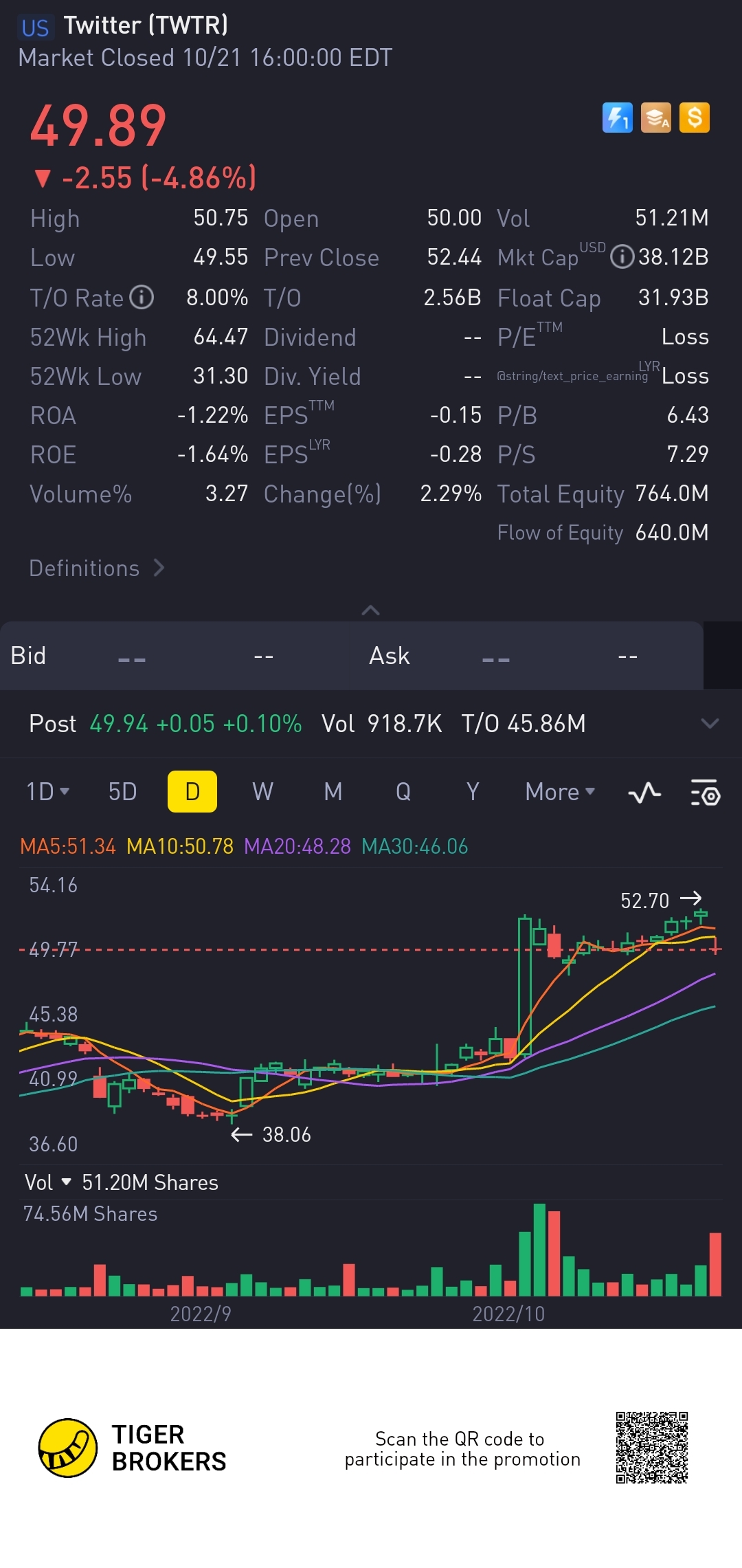Open the Mkt Cap info icon
Viewport: 742px width, 1568px height.
[622, 257]
